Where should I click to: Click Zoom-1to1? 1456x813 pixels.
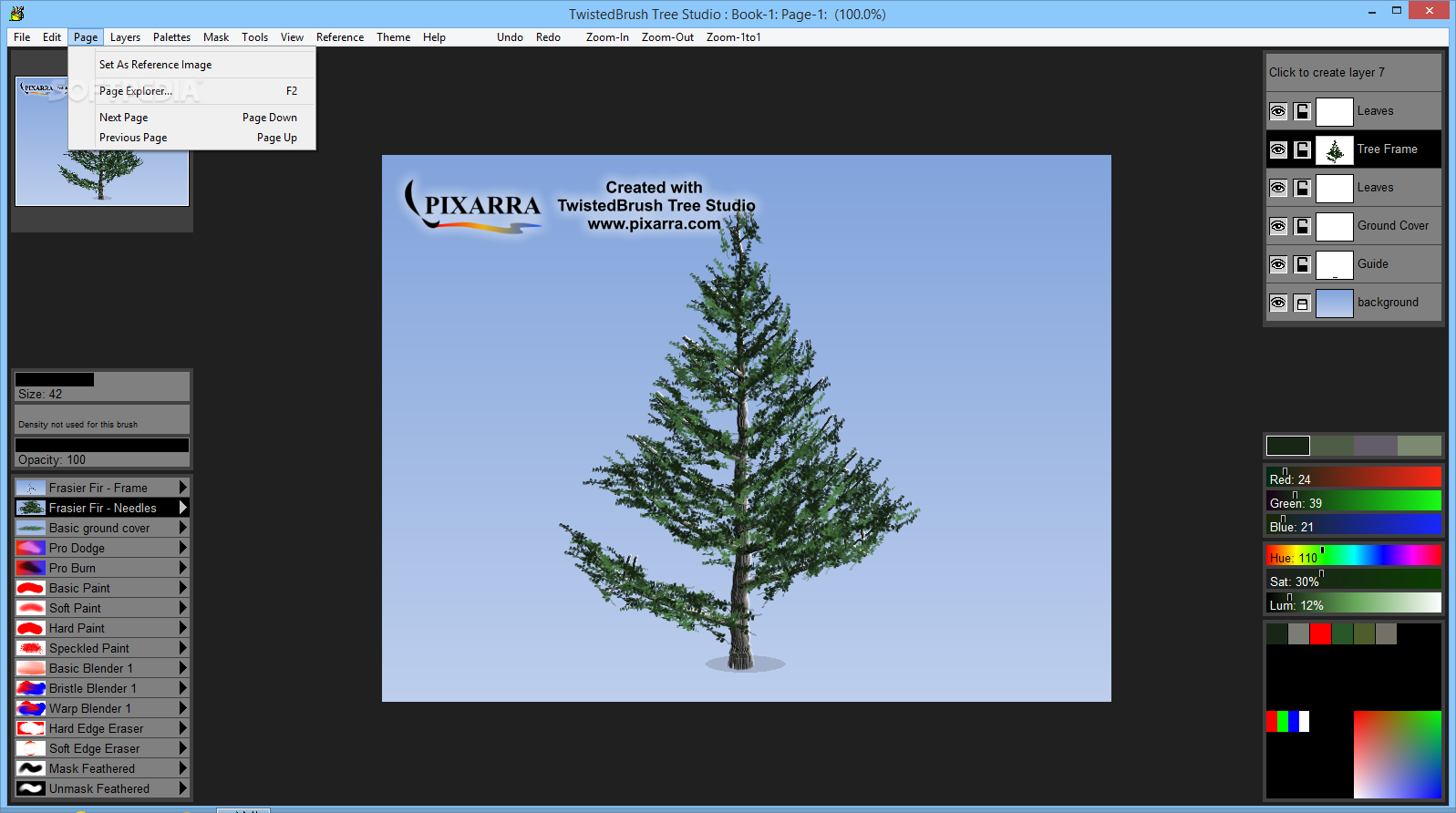(x=733, y=37)
